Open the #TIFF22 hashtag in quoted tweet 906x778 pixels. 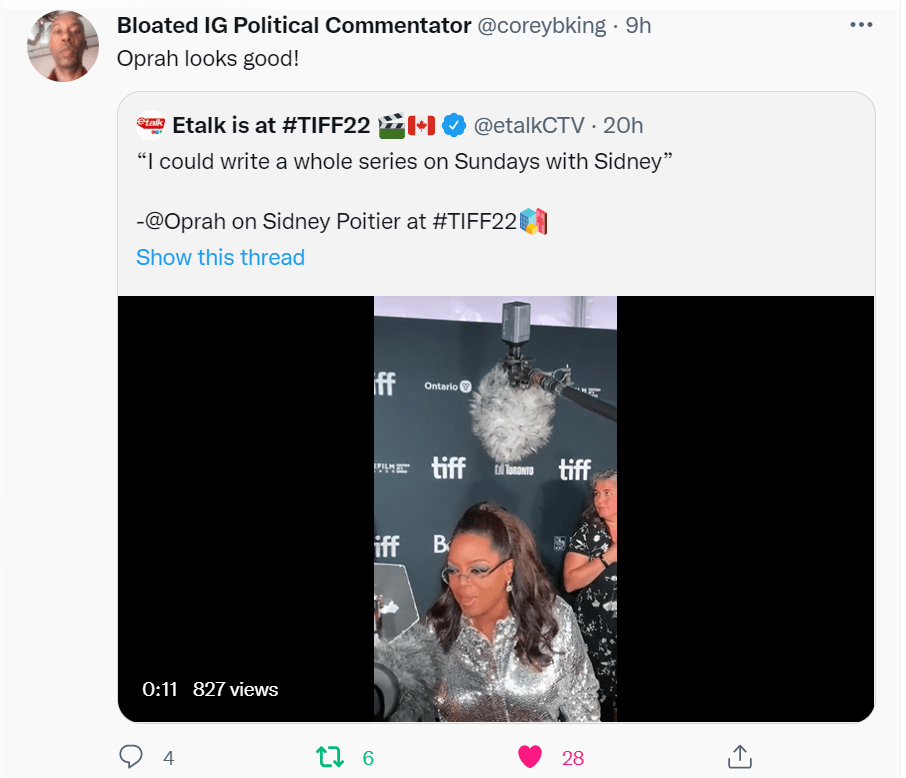[474, 222]
